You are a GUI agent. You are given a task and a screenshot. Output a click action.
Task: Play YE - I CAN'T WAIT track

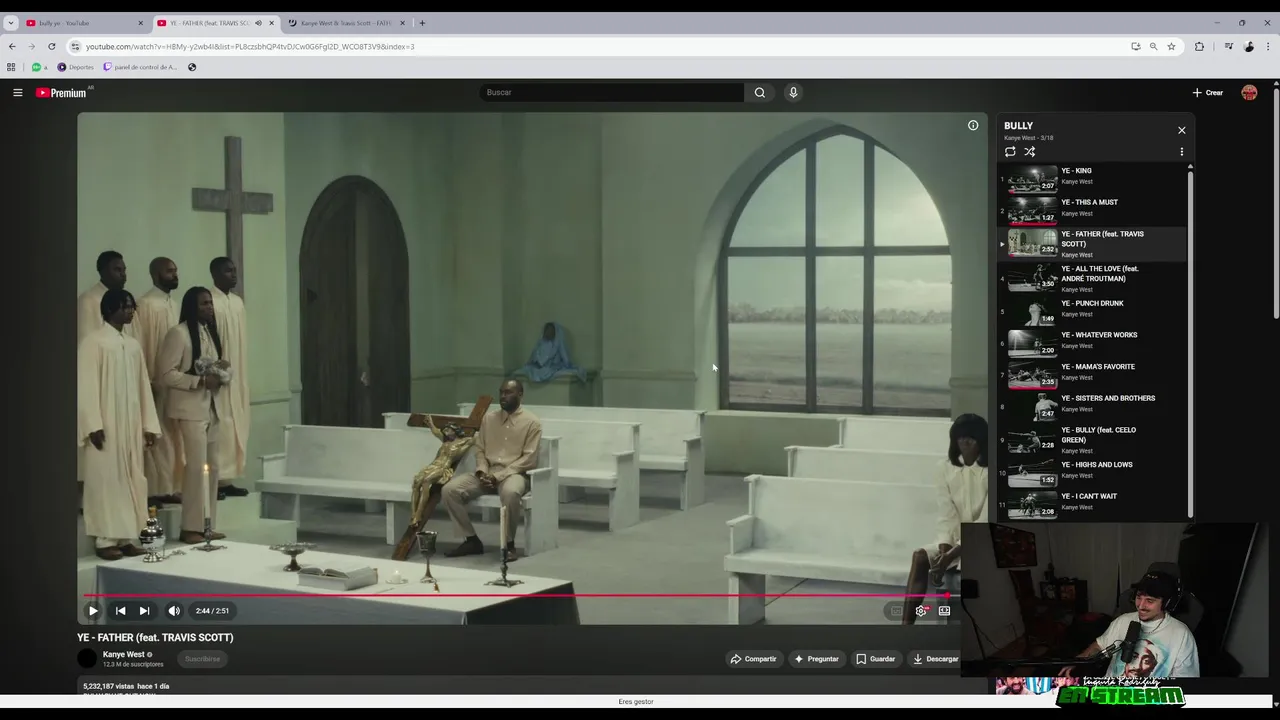pyautogui.click(x=1092, y=505)
